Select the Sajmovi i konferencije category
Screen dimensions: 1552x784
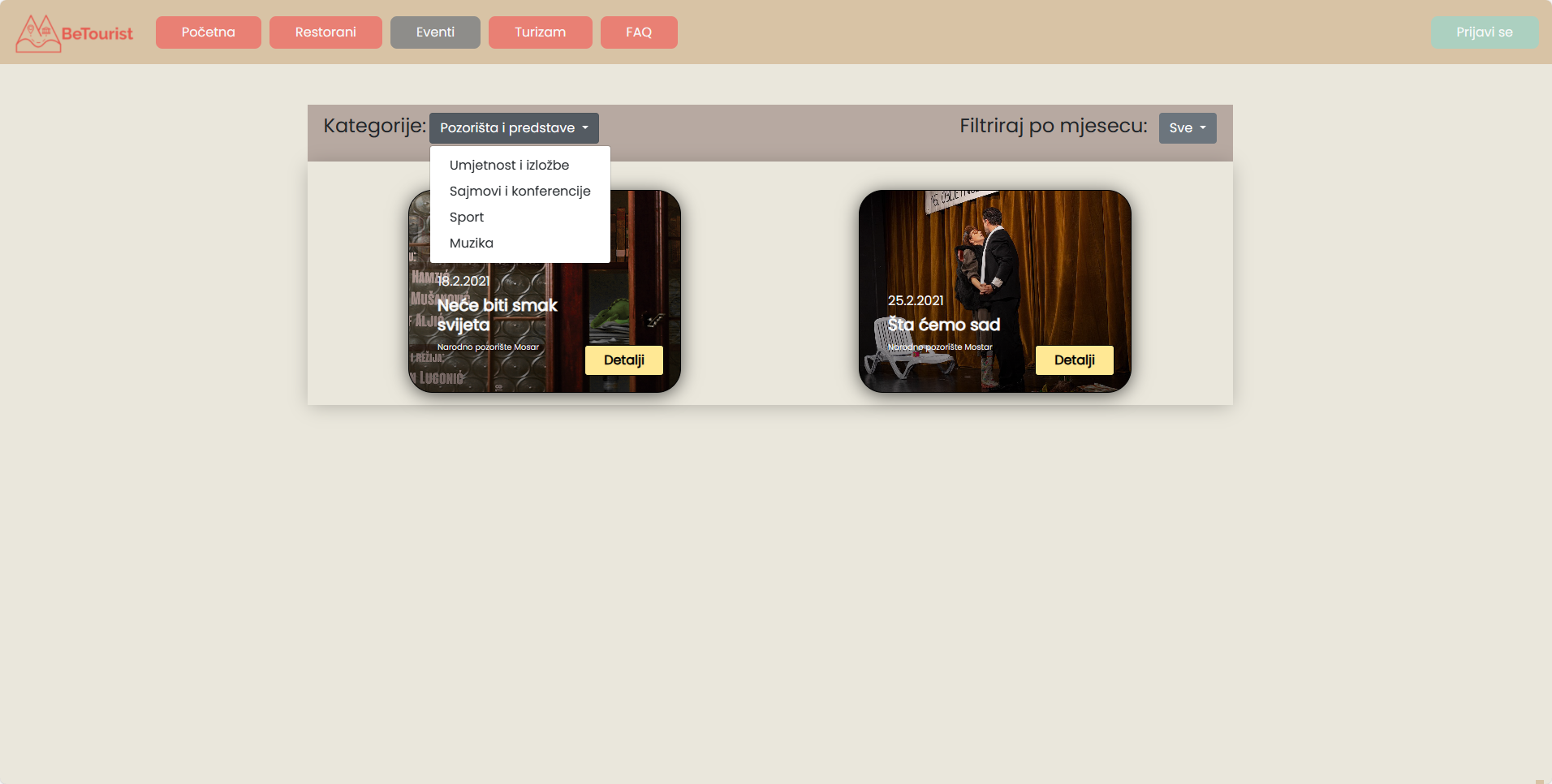point(519,192)
